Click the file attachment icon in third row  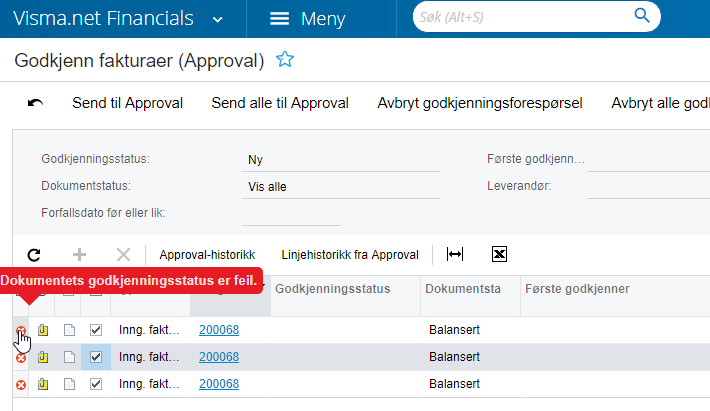point(69,384)
